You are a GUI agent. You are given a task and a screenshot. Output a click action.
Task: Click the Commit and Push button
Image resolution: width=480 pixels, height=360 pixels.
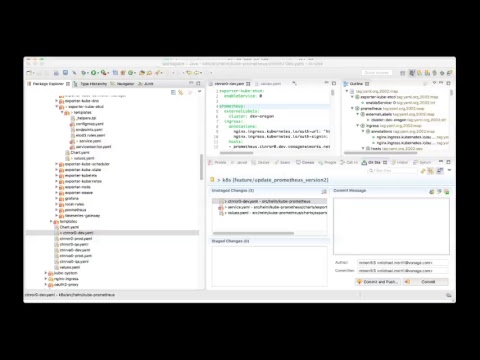(378, 282)
